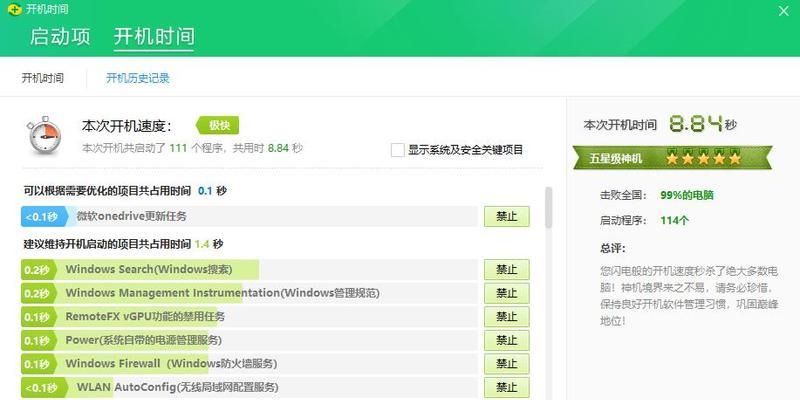Click 禁止 for Windows Management Instrumentation
Viewport: 800px width, 400px height.
[x=507, y=293]
